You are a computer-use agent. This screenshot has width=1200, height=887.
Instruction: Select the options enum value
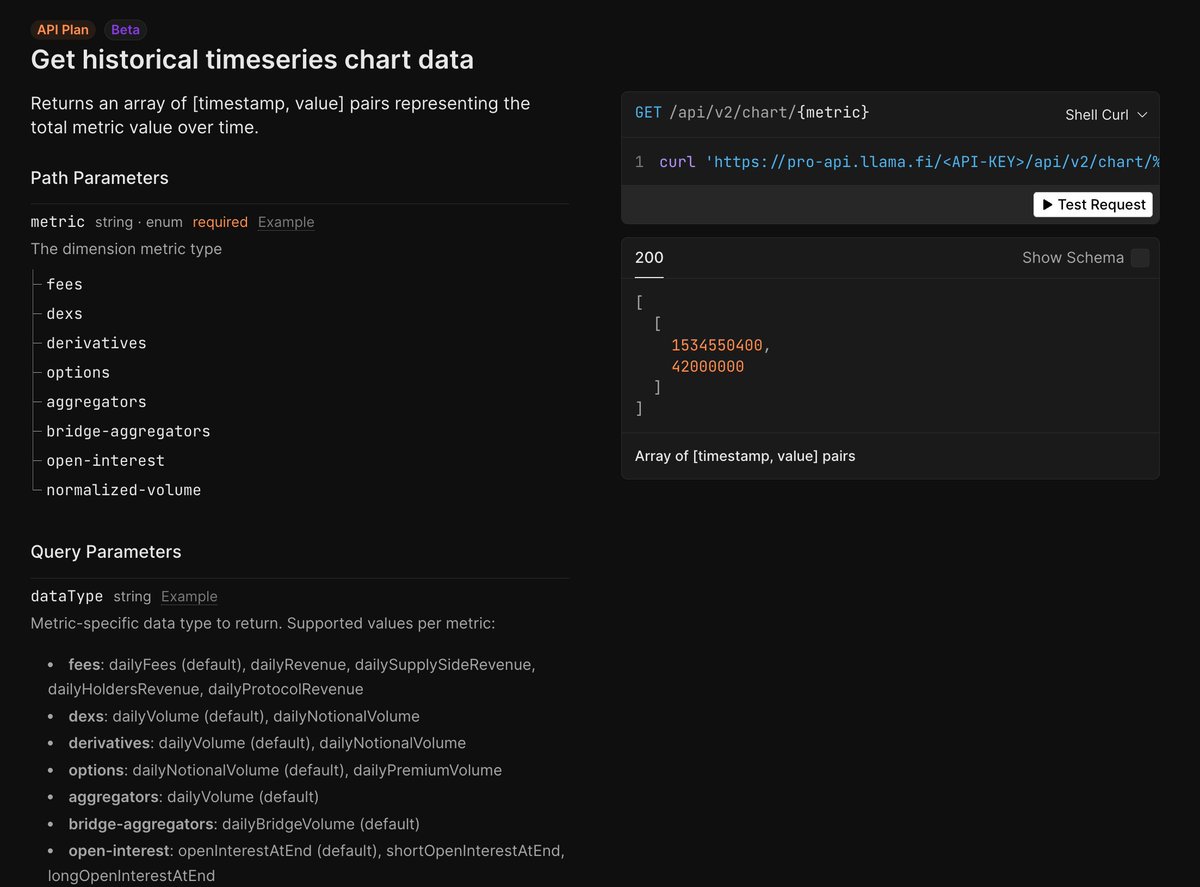[78, 372]
